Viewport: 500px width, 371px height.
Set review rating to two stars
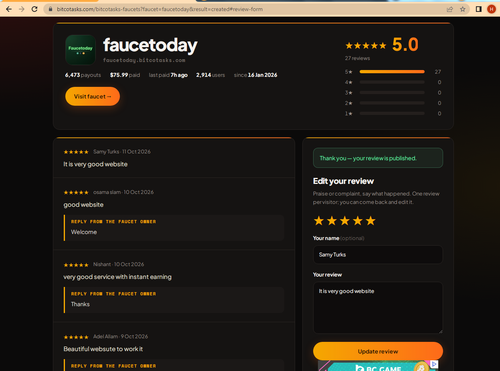tap(332, 221)
